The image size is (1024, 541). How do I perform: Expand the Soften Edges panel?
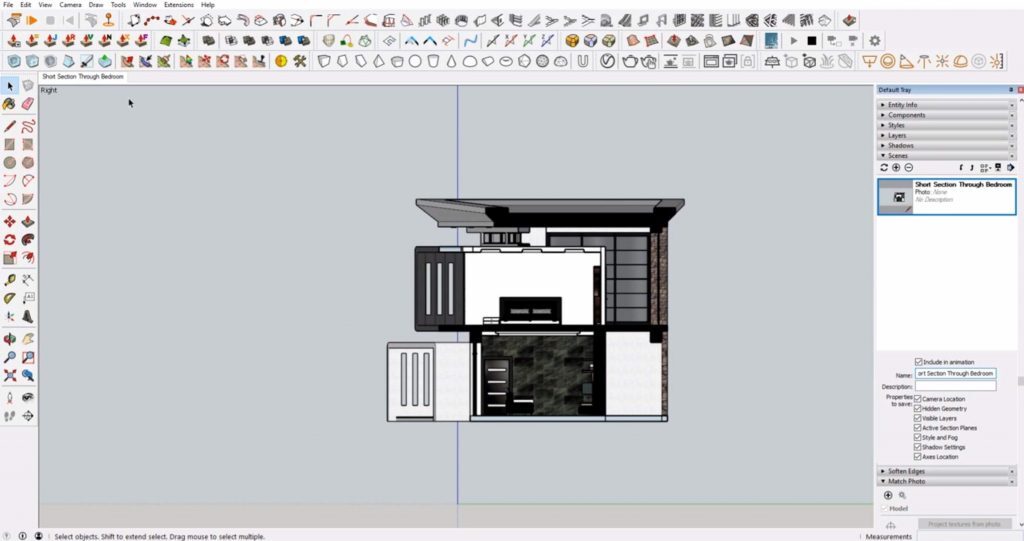tap(946, 471)
